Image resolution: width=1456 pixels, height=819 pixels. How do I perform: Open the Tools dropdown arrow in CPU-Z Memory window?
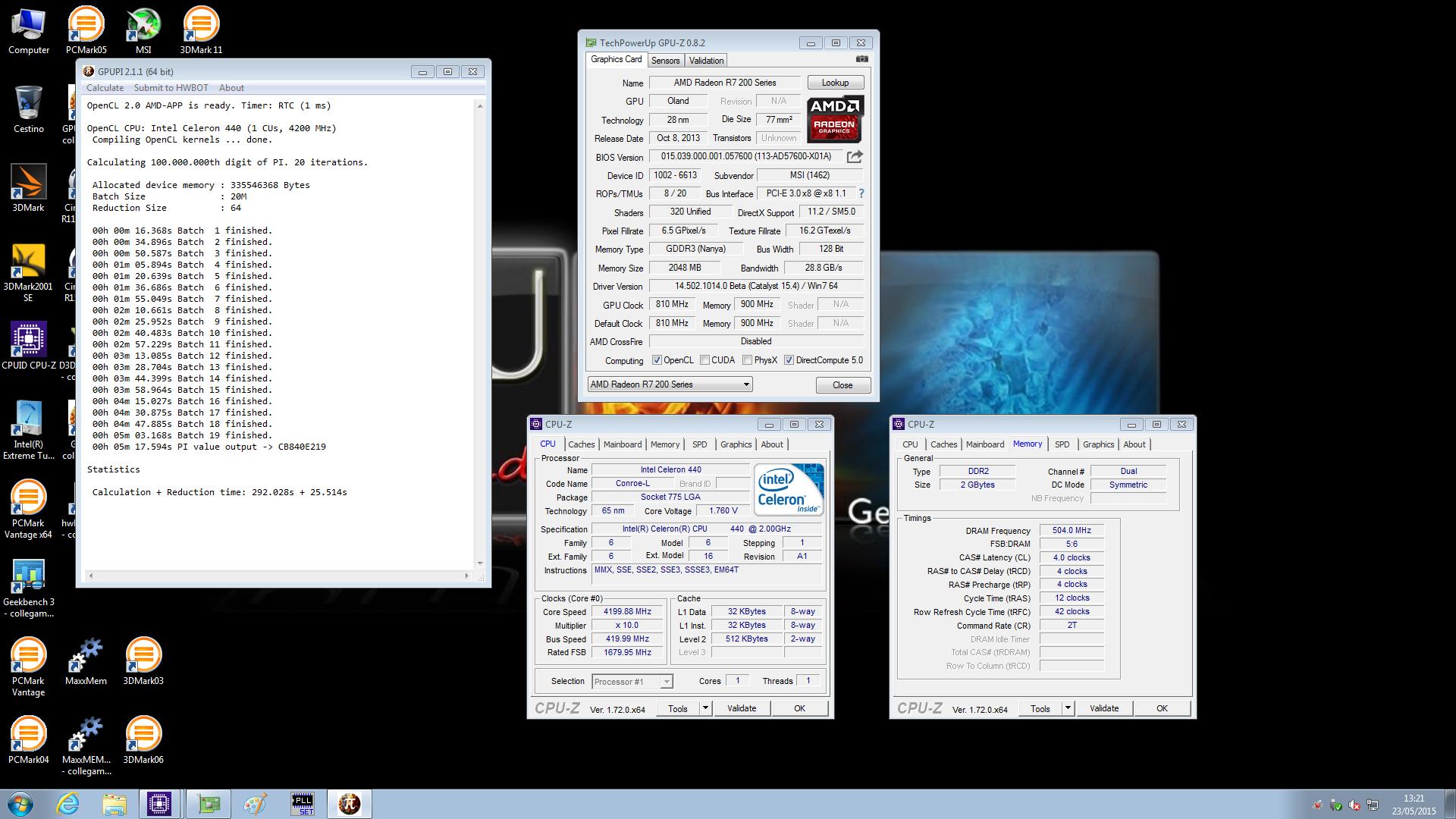click(1068, 708)
